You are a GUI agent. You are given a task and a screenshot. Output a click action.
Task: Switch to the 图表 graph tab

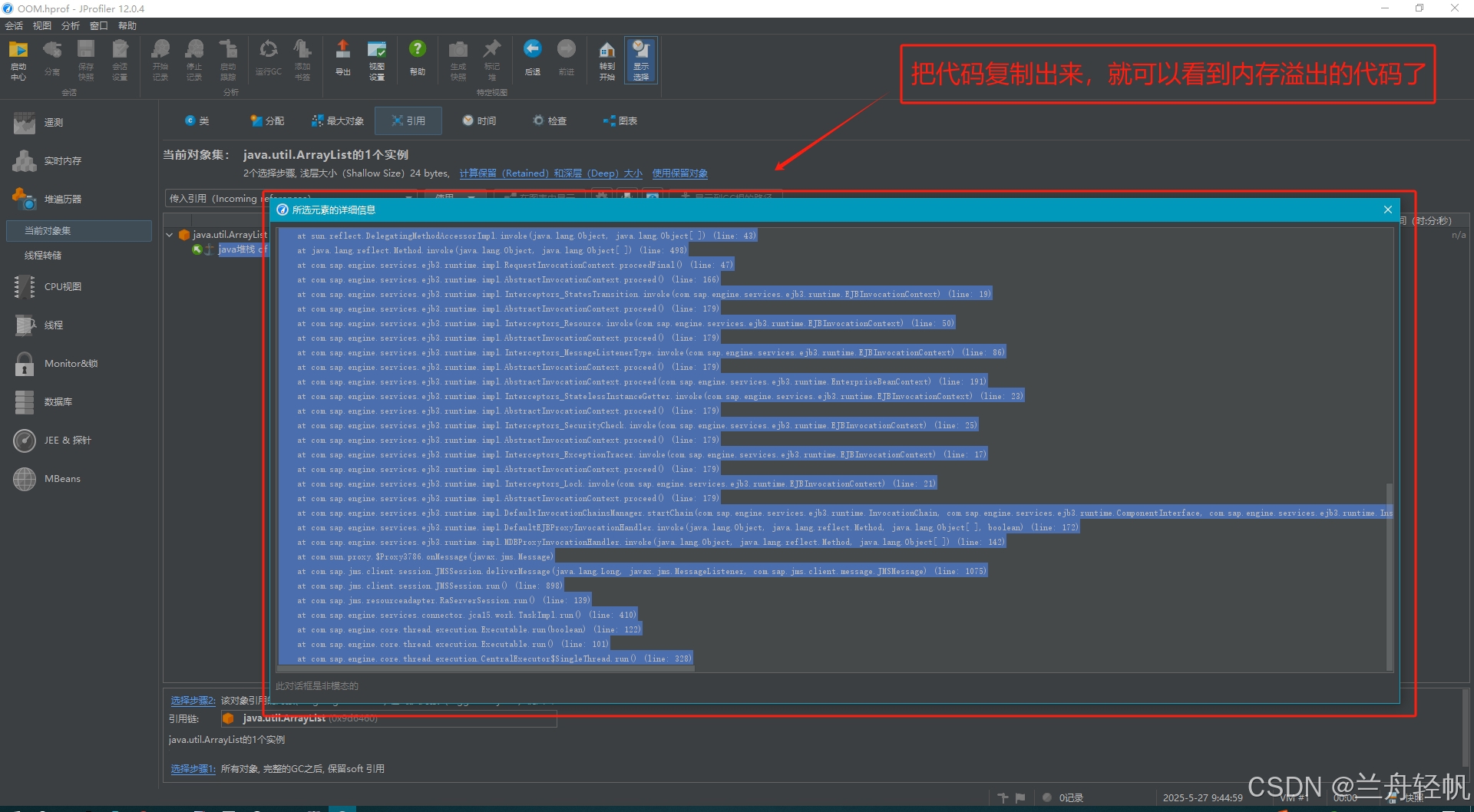point(620,121)
